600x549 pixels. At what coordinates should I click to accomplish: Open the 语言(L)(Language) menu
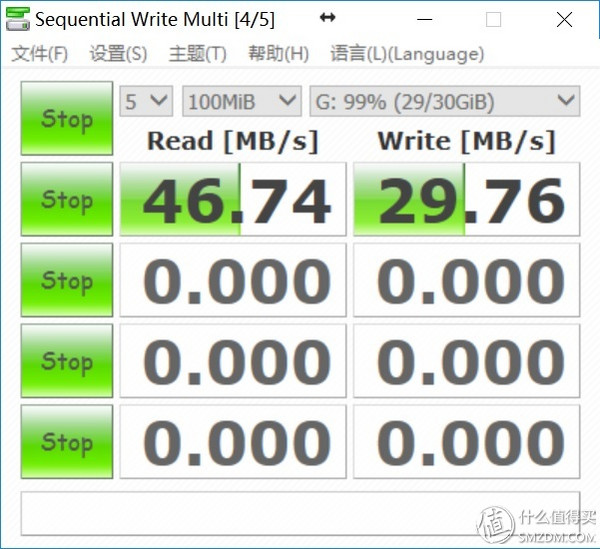coord(407,54)
